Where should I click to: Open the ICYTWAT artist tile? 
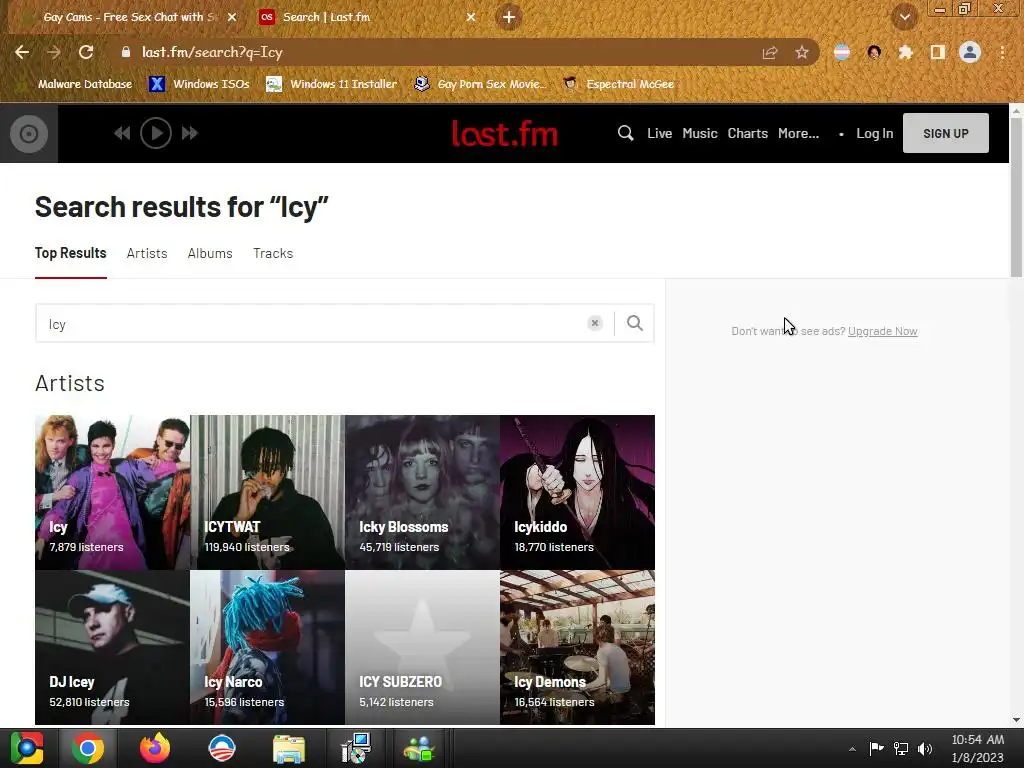pos(267,492)
